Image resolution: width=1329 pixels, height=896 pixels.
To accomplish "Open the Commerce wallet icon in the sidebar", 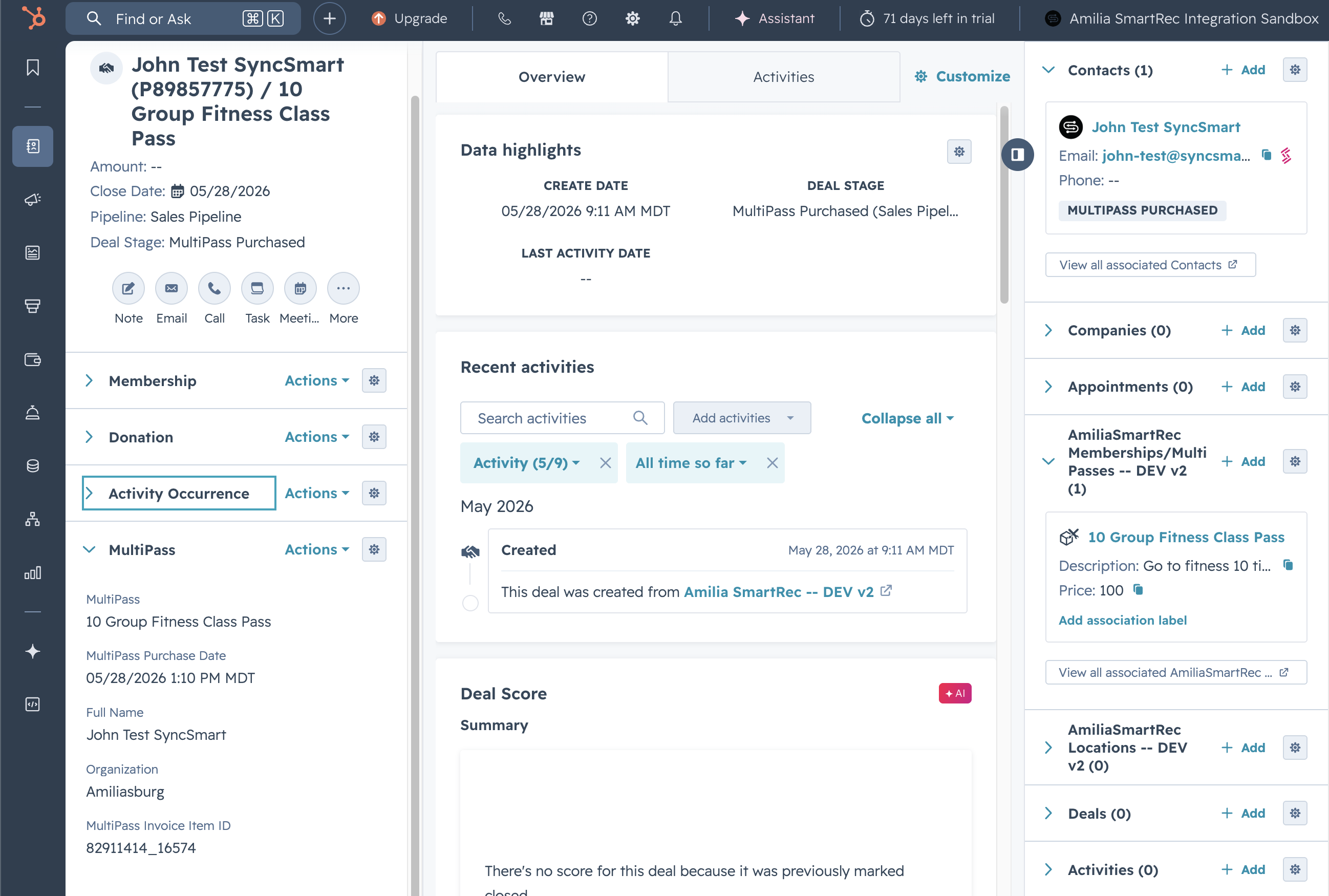I will [x=33, y=359].
